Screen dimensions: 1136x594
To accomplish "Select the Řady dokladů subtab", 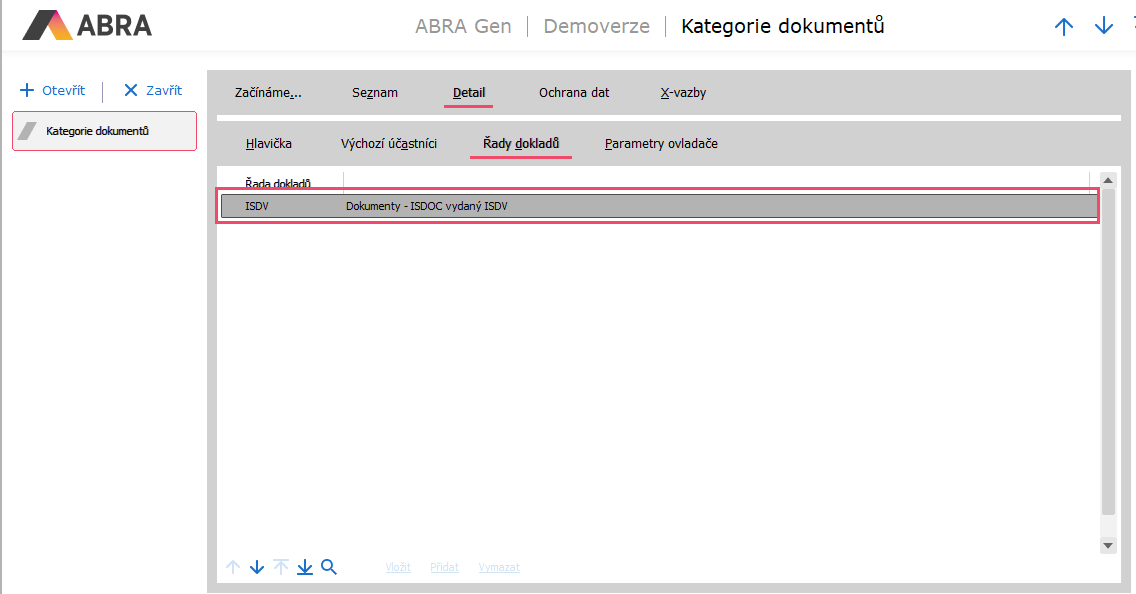I will click(x=521, y=143).
